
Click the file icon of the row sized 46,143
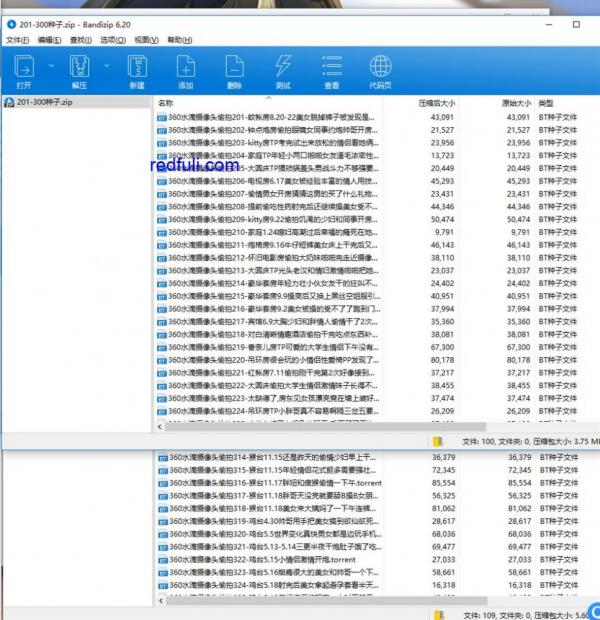(x=161, y=246)
